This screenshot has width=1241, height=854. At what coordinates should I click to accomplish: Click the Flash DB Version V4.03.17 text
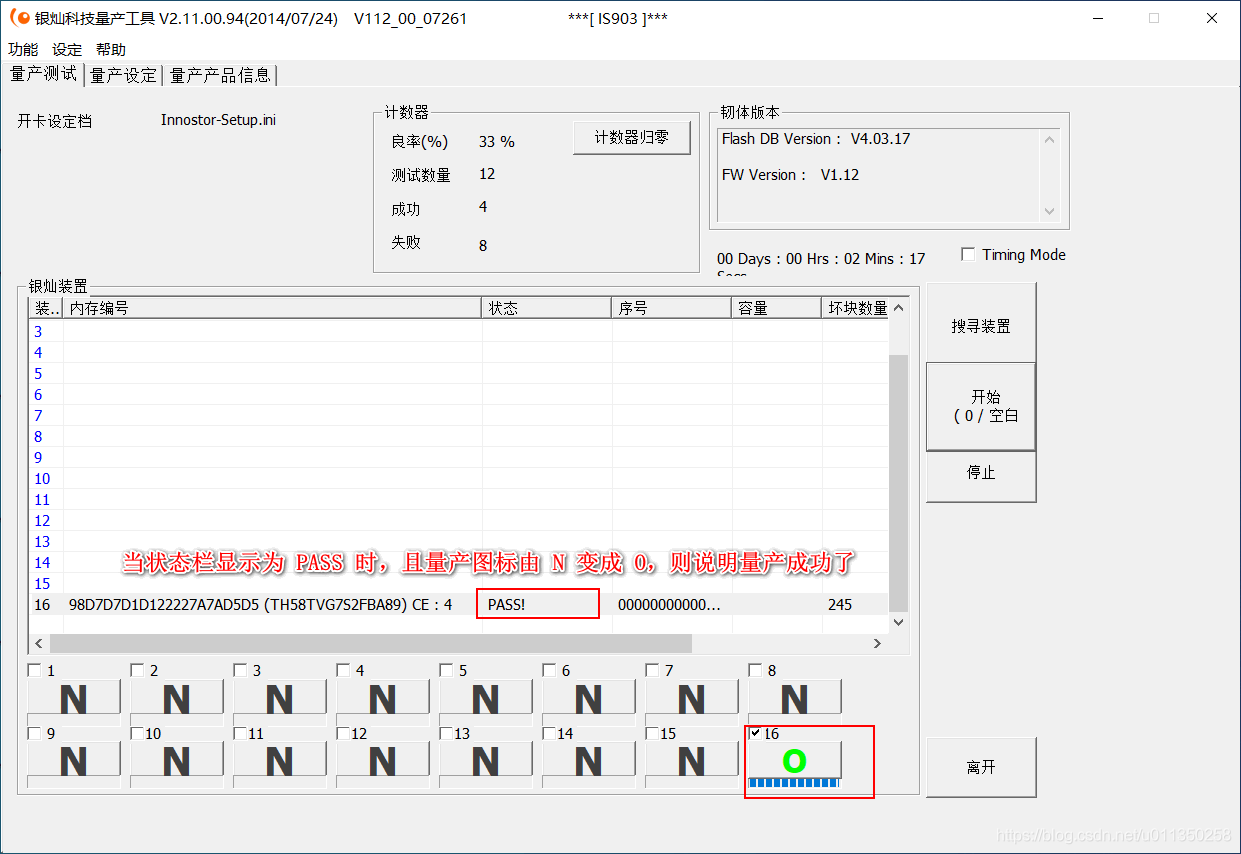[x=816, y=139]
